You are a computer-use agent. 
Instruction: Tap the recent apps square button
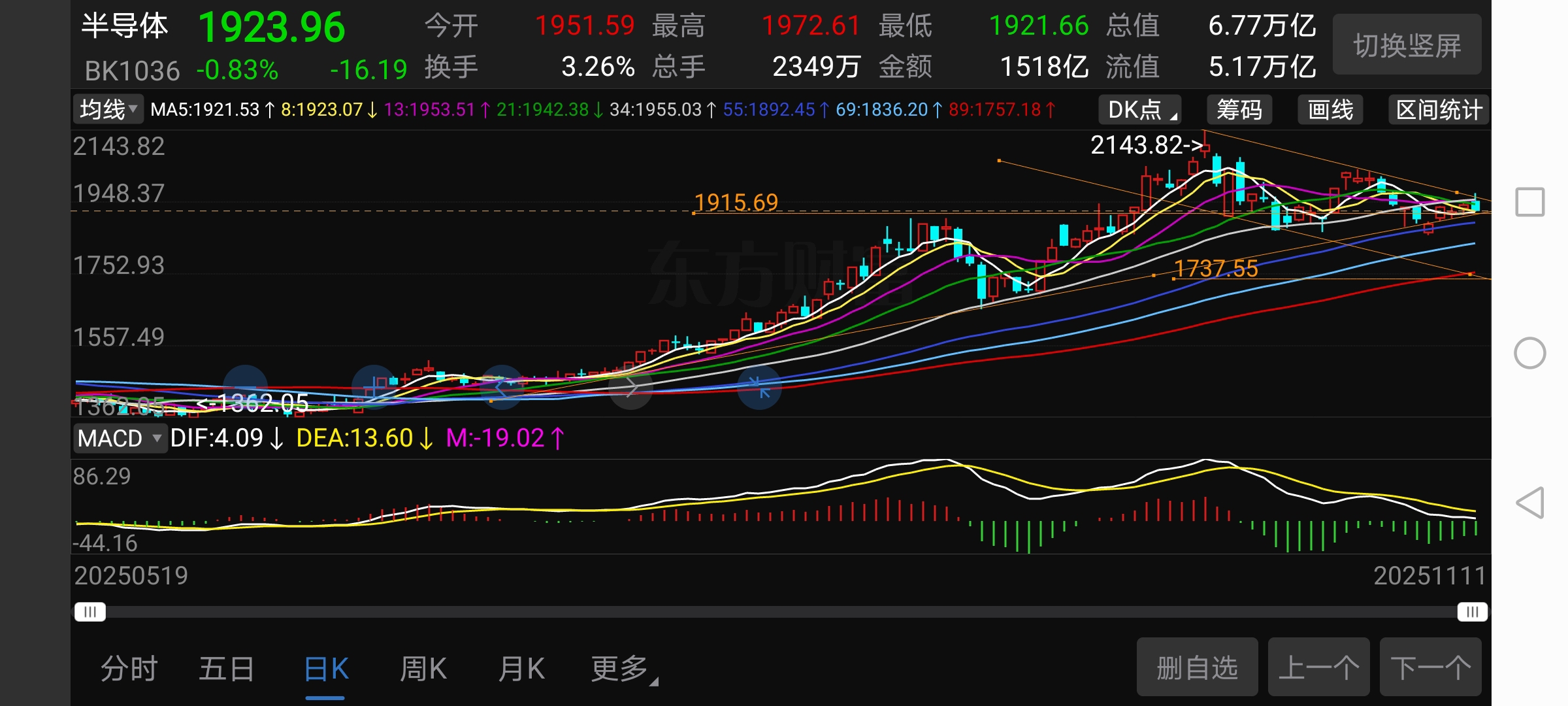[x=1529, y=202]
